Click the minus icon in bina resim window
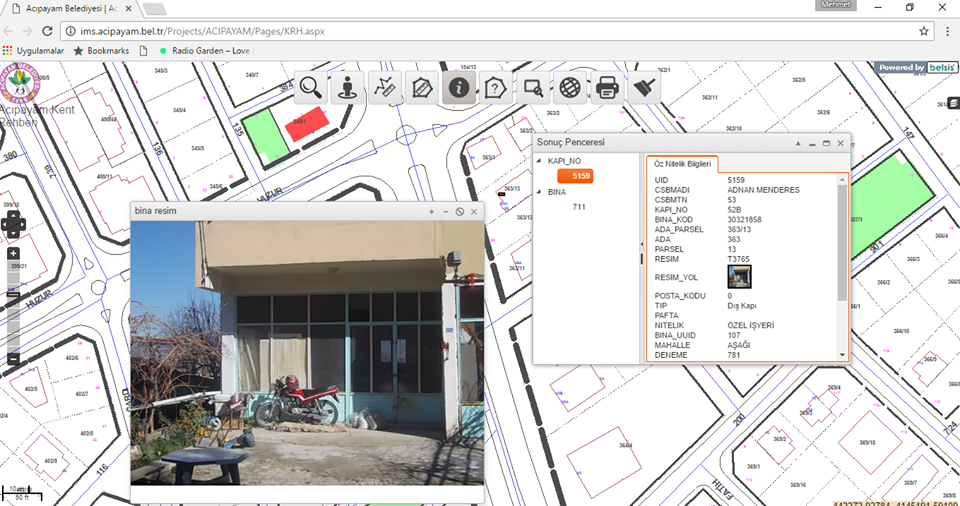Screen dimensions: 960x506 pyautogui.click(x=446, y=211)
